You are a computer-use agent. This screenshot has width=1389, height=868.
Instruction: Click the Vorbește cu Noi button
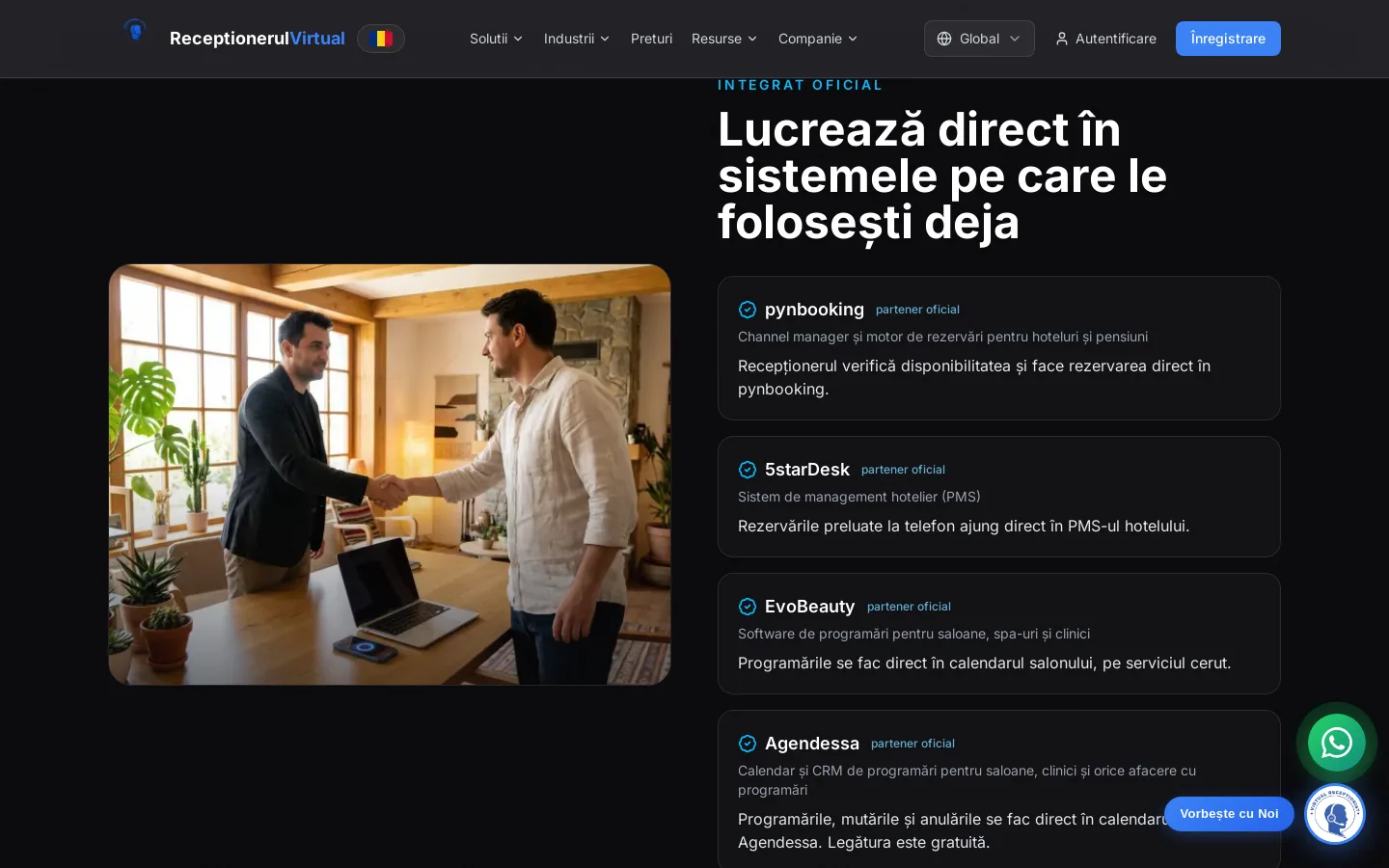pyautogui.click(x=1229, y=814)
